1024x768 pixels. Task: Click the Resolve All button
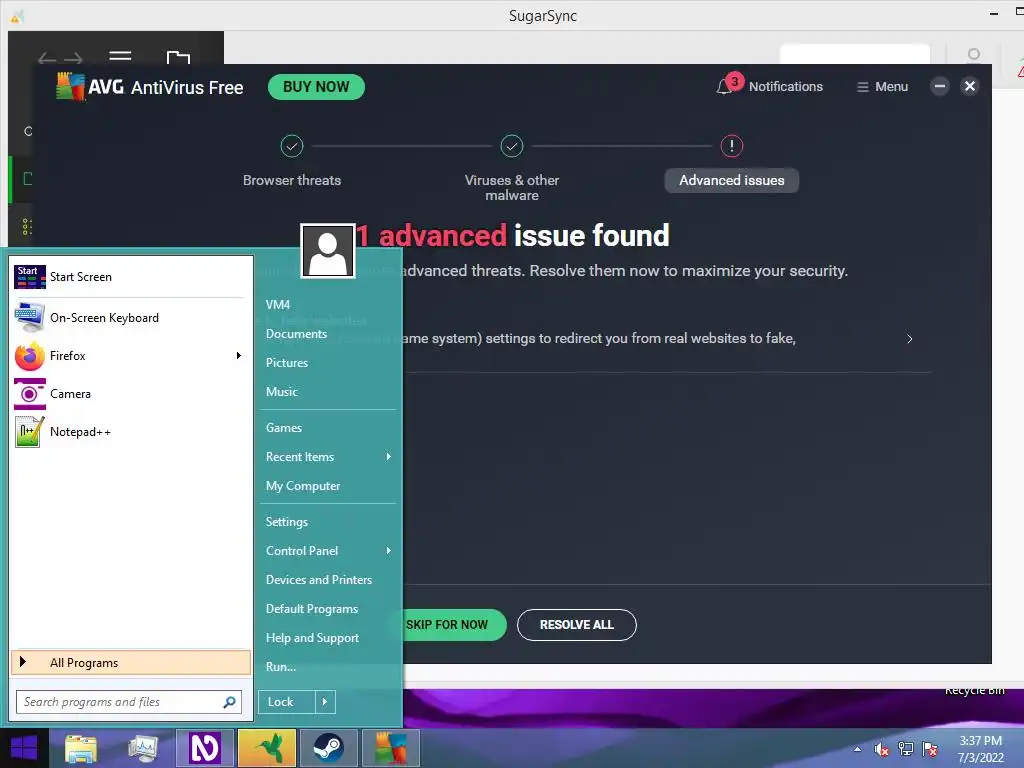click(577, 625)
